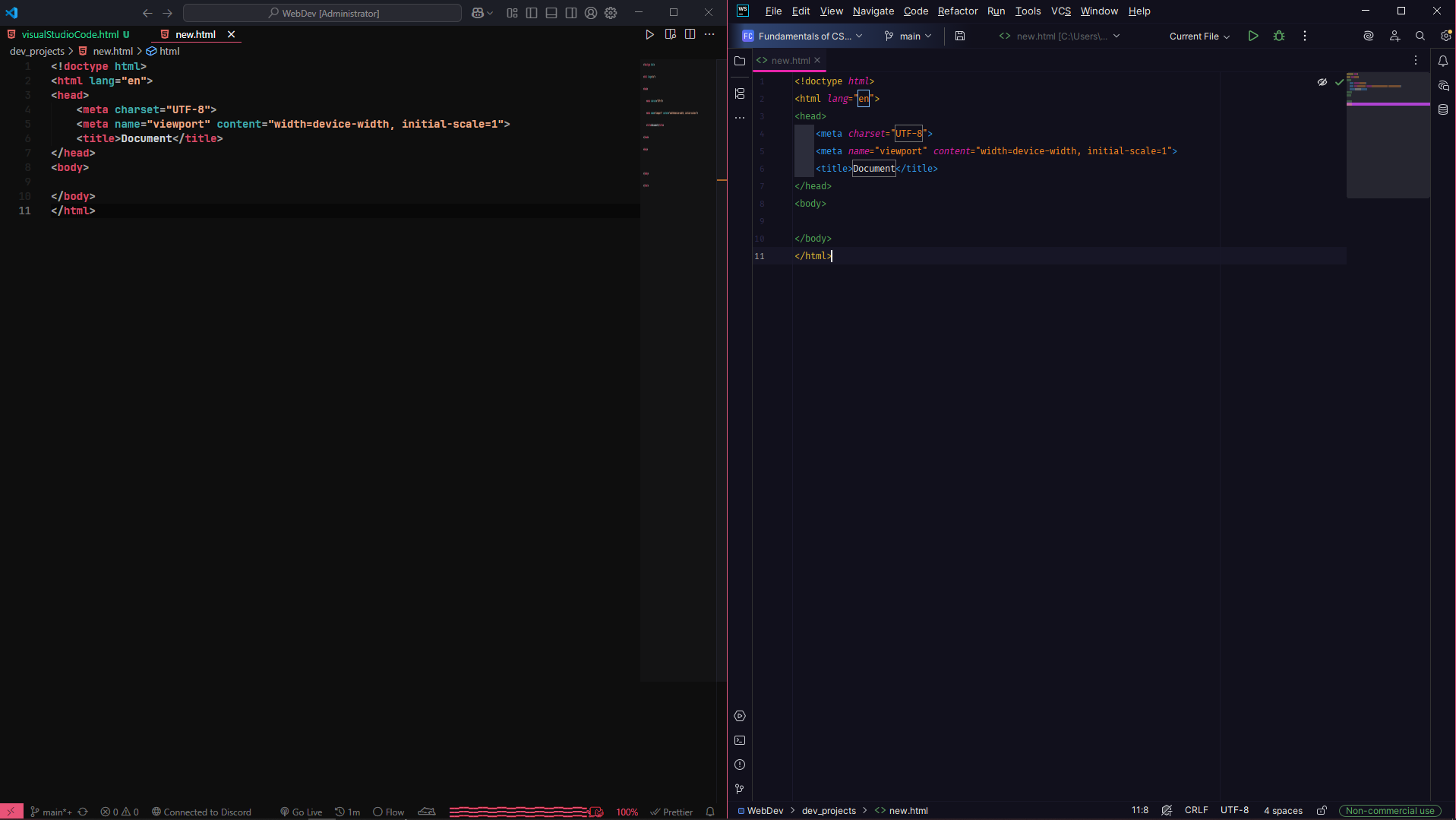Open Search Everywhere magnifier in WebStorm
This screenshot has height=820, width=1456.
point(1420,36)
